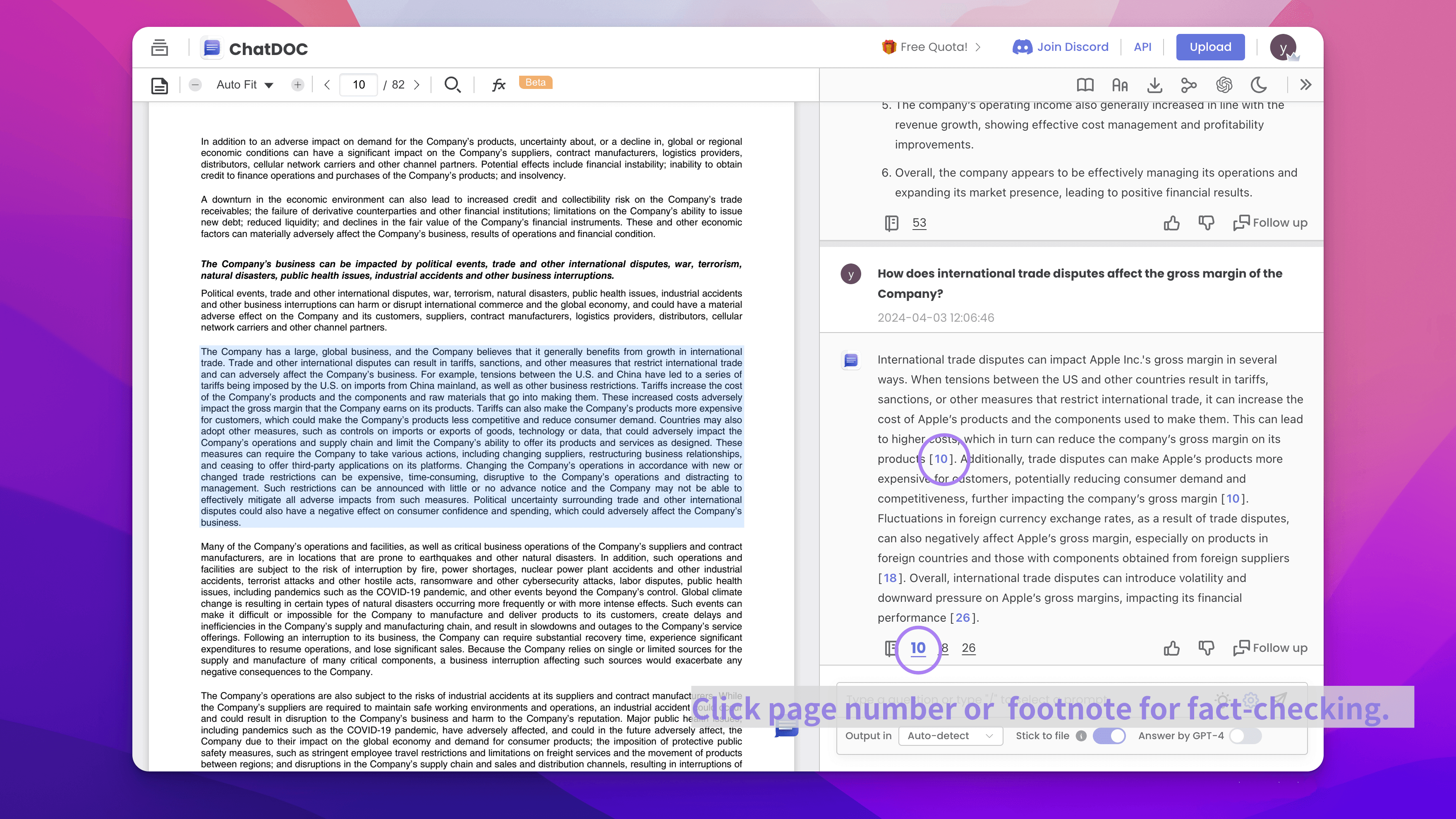Click the Upload button
The width and height of the screenshot is (1456, 819).
1210,47
